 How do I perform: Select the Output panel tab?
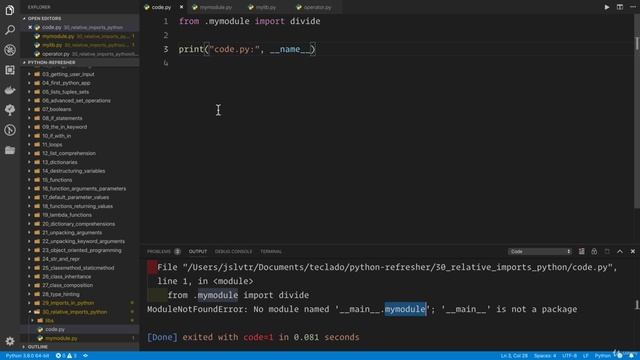tap(198, 251)
